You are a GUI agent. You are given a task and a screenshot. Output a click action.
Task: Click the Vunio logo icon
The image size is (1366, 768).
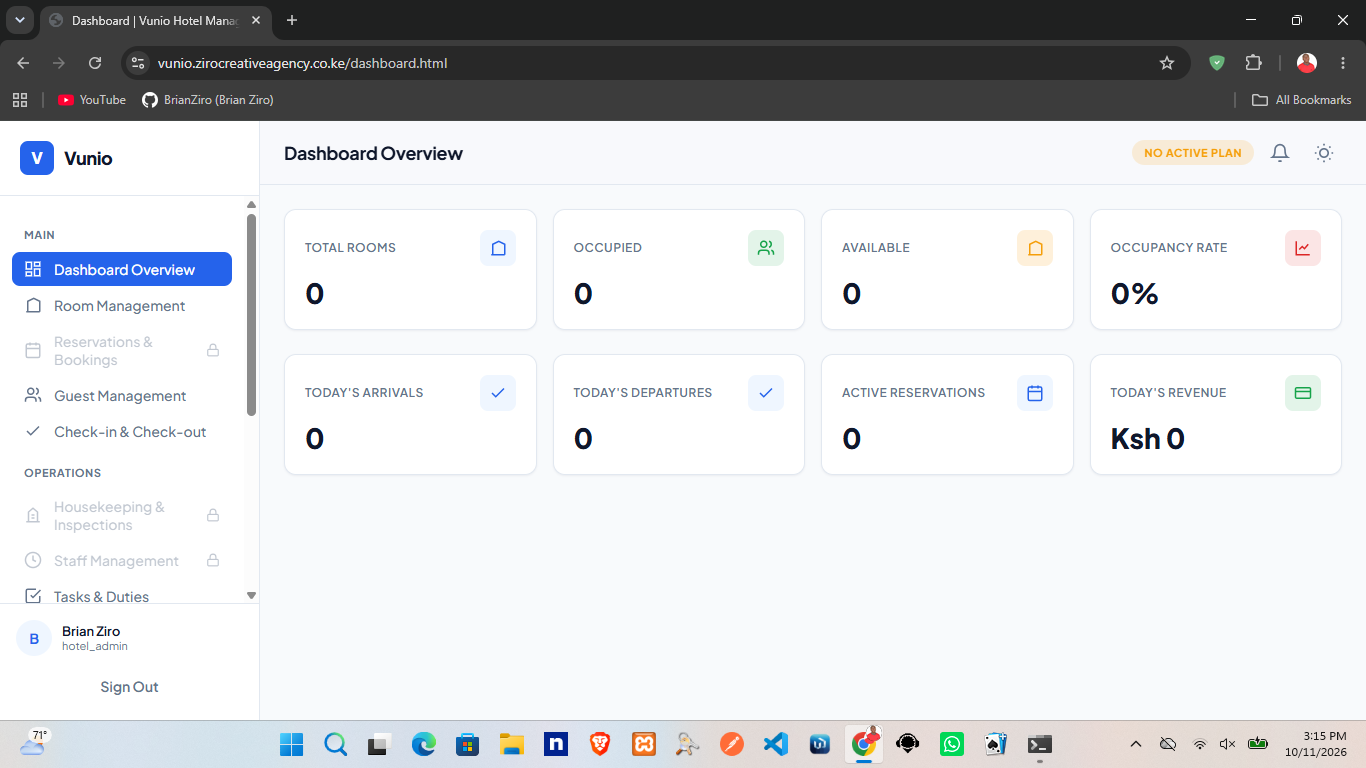(x=37, y=158)
